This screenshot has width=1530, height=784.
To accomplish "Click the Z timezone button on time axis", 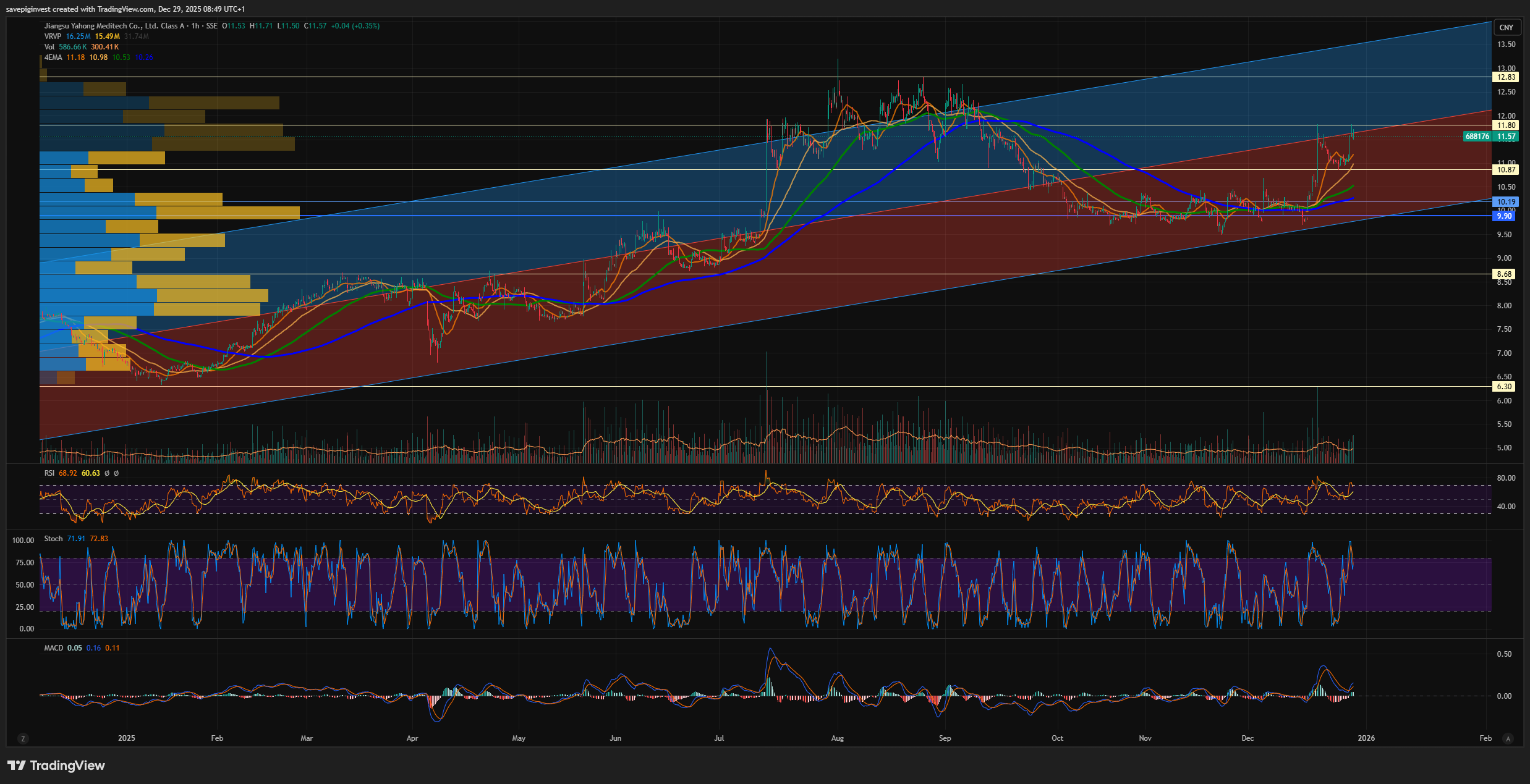I will tap(23, 738).
